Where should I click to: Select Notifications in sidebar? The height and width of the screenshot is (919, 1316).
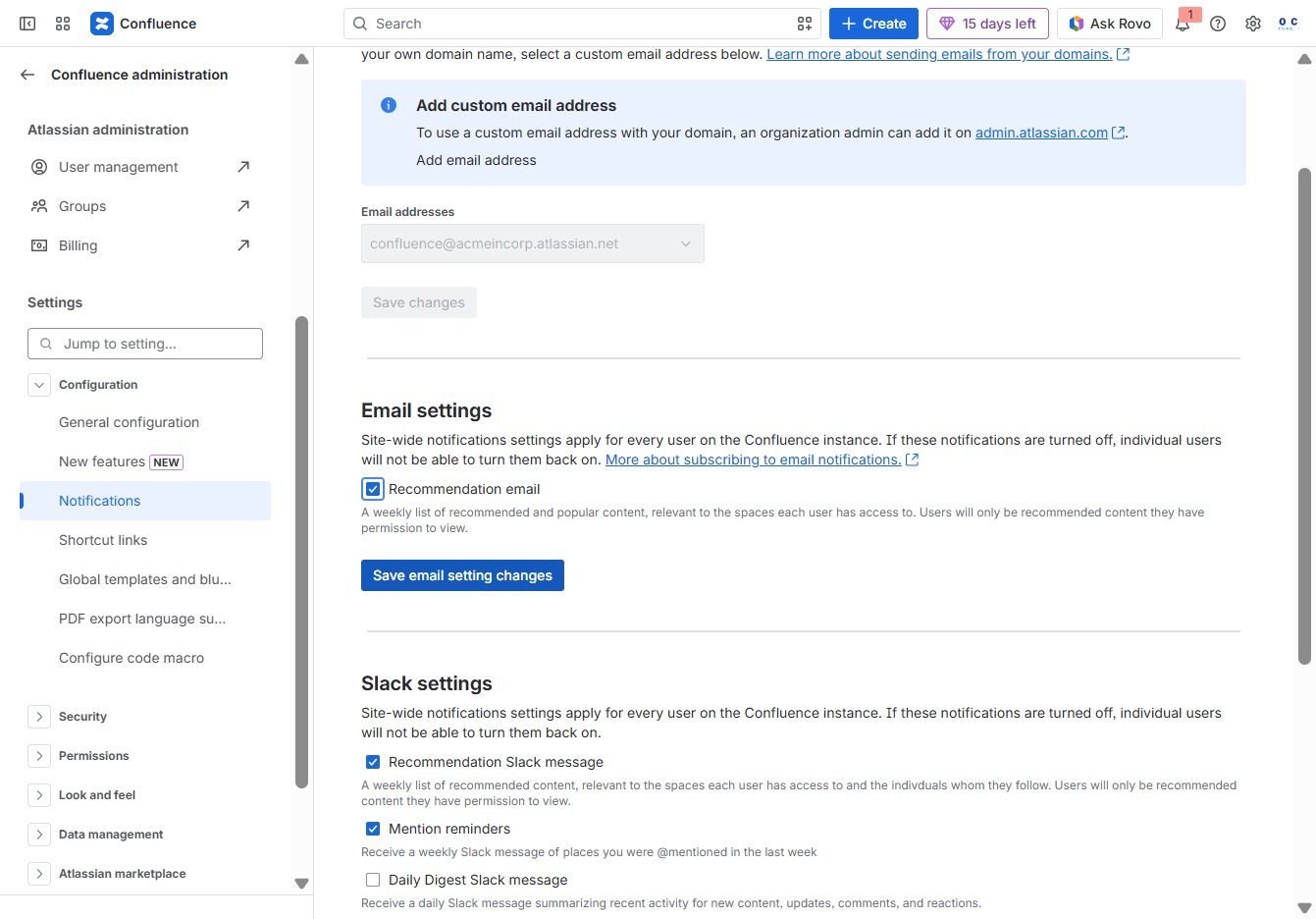tap(145, 501)
